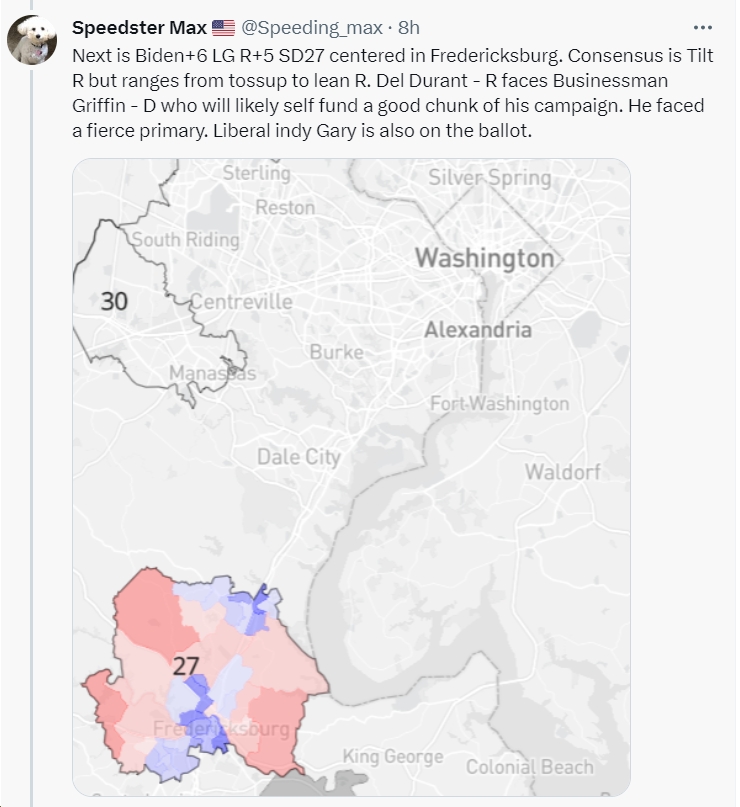Click the Silver Spring label on map

coord(490,178)
